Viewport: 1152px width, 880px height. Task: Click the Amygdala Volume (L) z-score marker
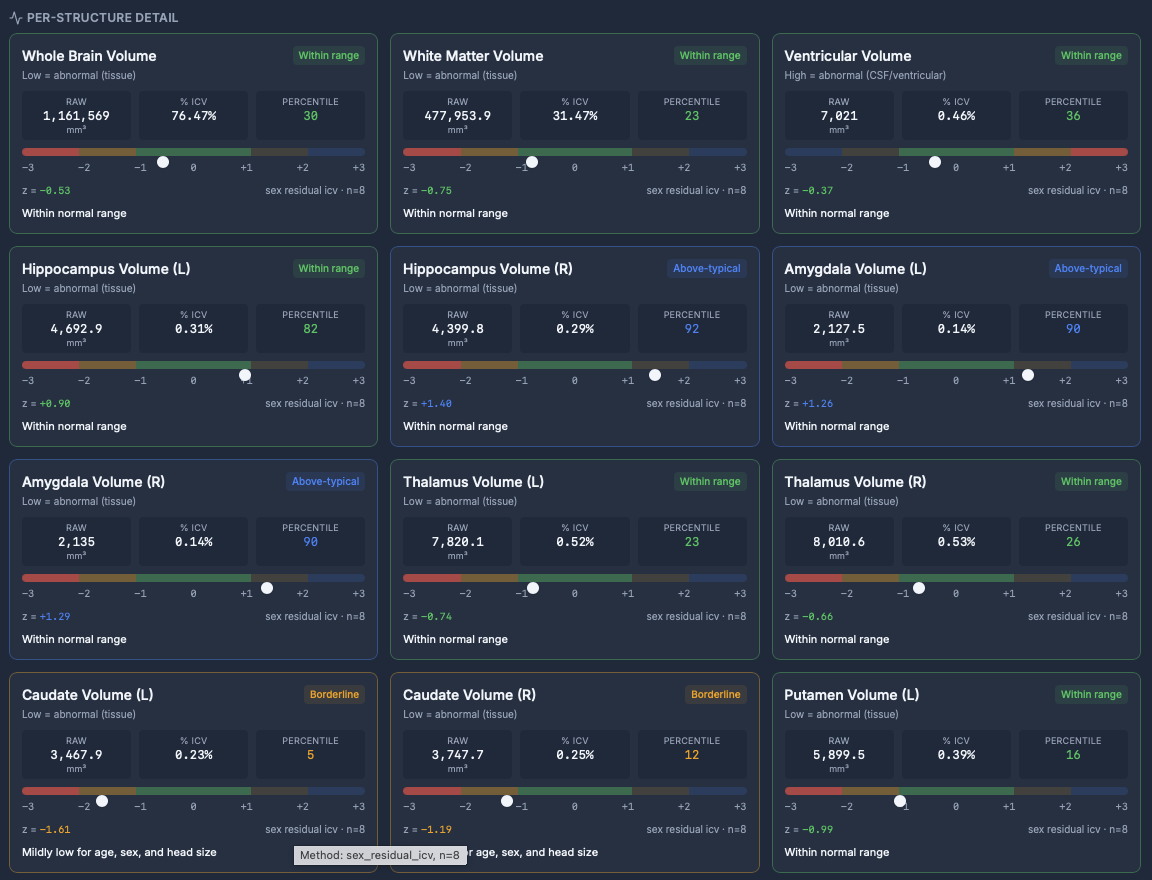click(x=1028, y=375)
